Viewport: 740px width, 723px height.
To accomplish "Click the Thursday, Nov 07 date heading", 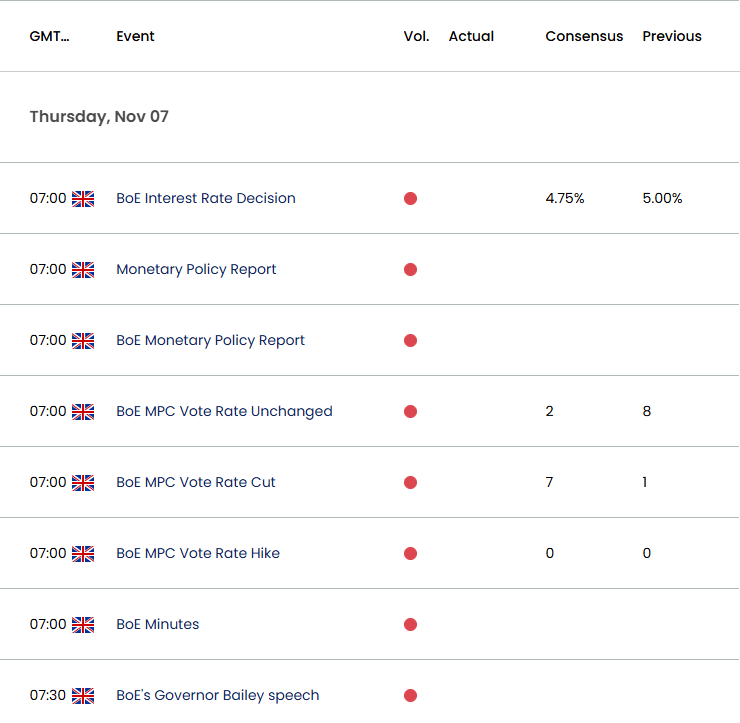I will coord(99,117).
